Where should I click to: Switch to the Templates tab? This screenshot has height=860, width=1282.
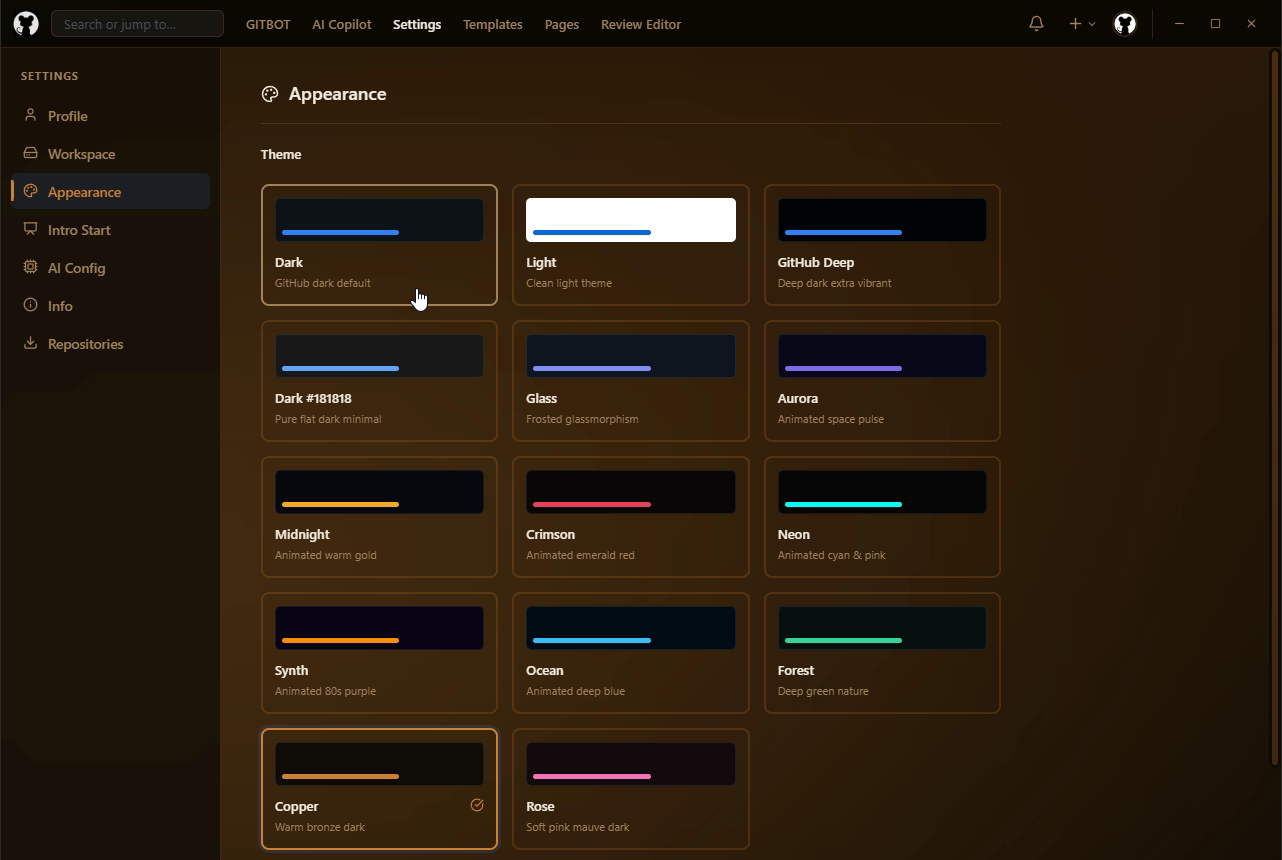tap(492, 24)
